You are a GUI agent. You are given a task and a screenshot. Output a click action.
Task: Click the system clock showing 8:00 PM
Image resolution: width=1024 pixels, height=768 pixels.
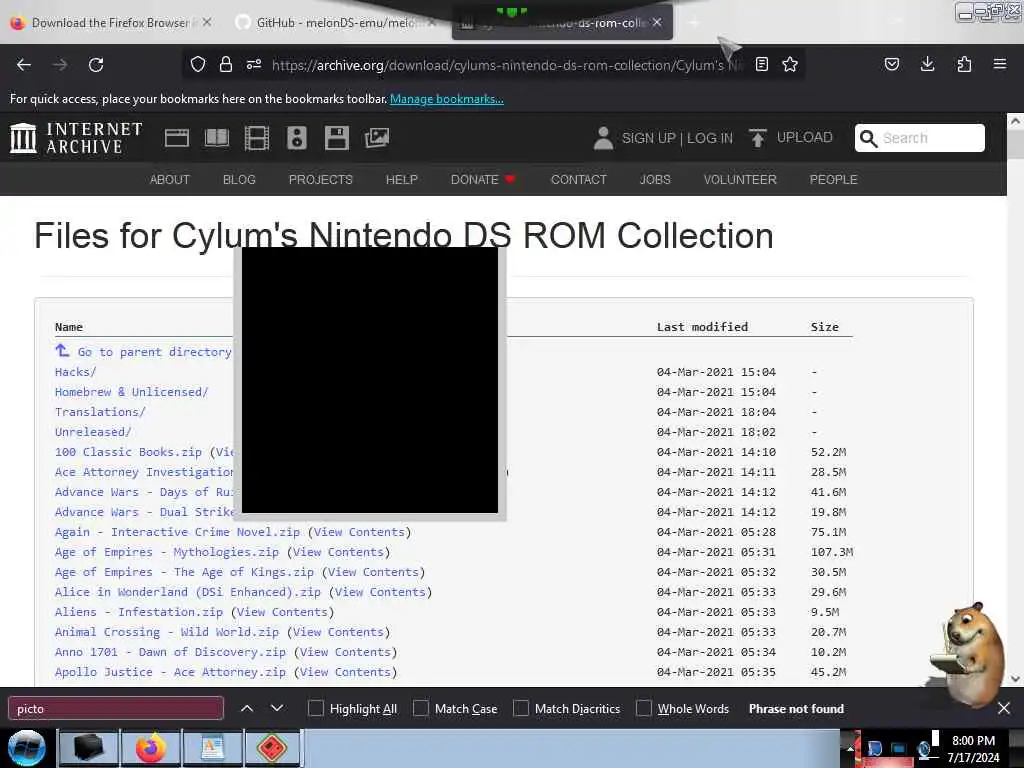(x=973, y=741)
